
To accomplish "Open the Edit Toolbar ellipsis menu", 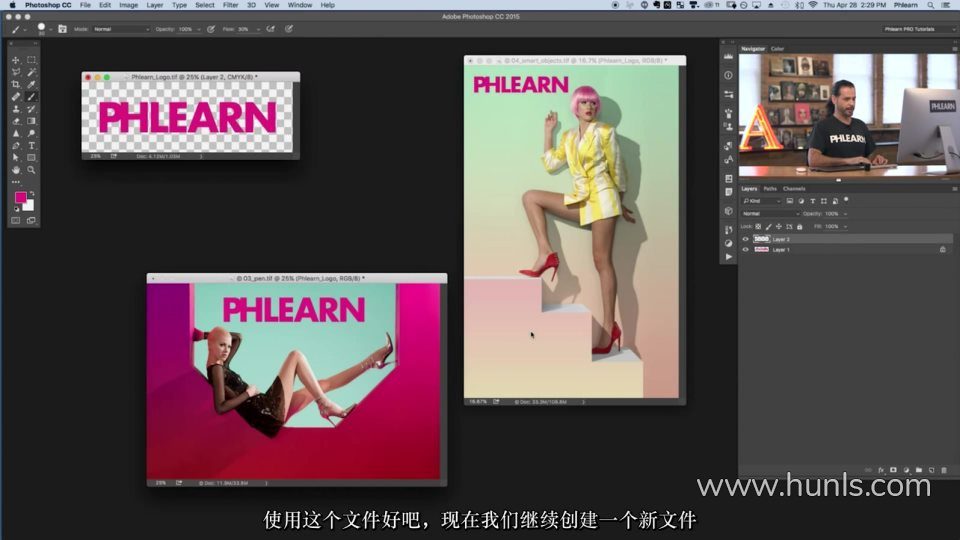I will pos(16,182).
